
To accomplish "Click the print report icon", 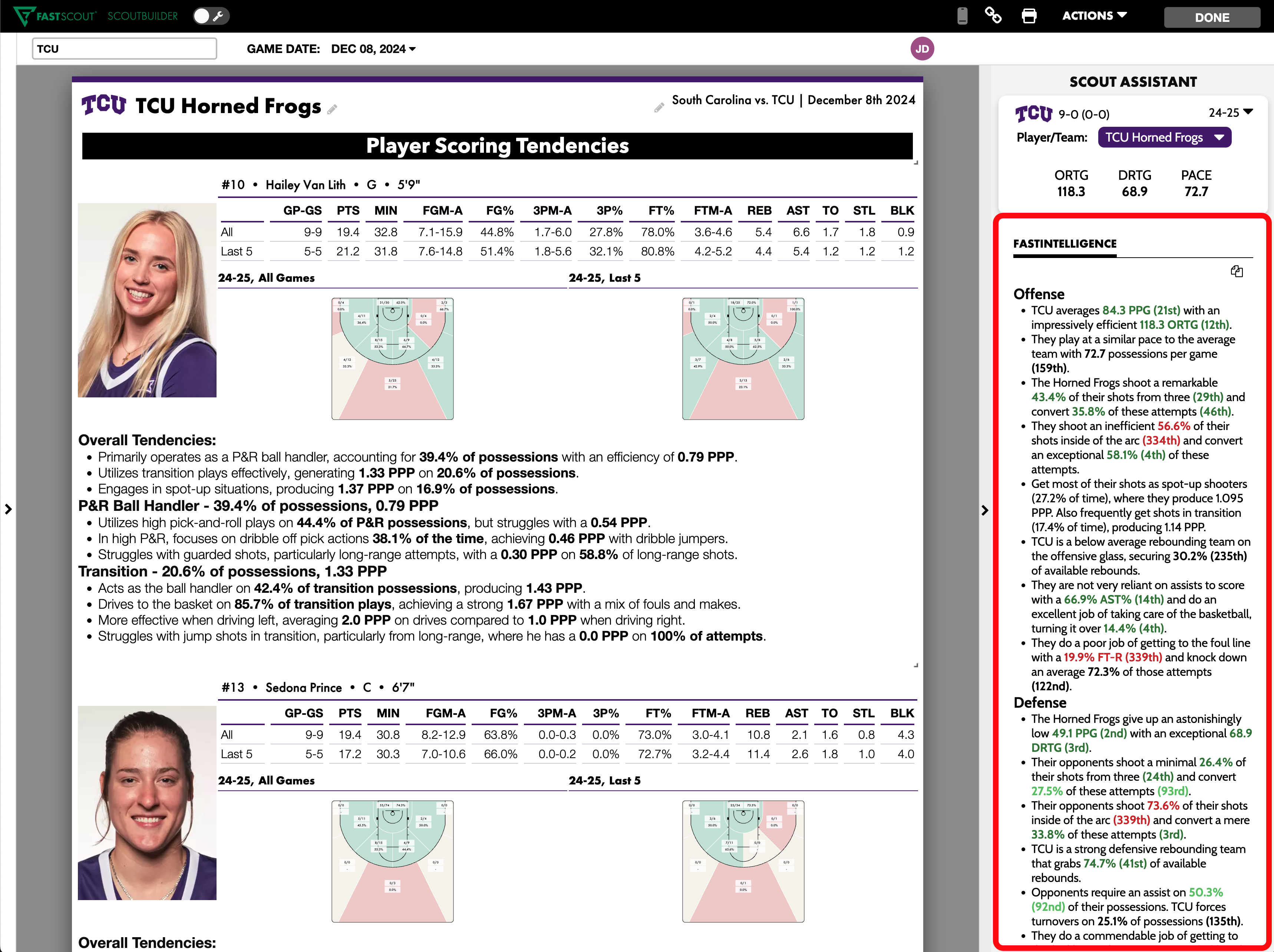I will (x=1029, y=16).
